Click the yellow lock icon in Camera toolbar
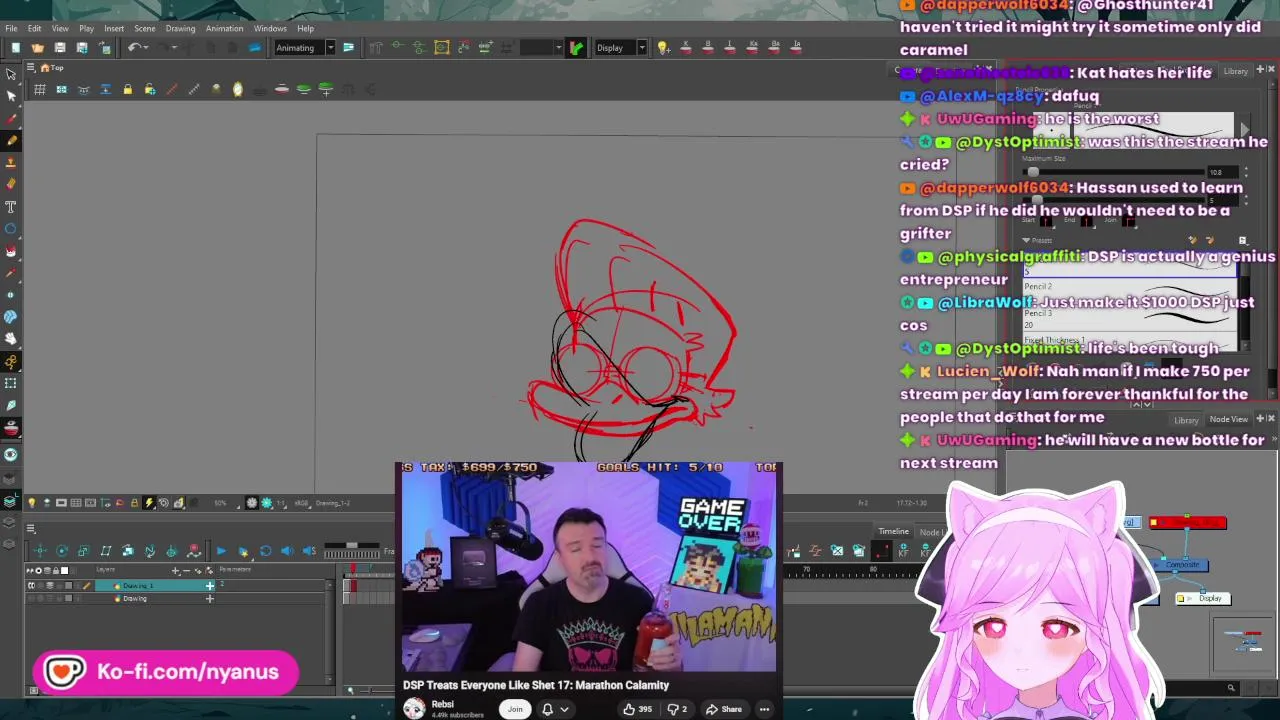This screenshot has height=720, width=1280. (127, 90)
